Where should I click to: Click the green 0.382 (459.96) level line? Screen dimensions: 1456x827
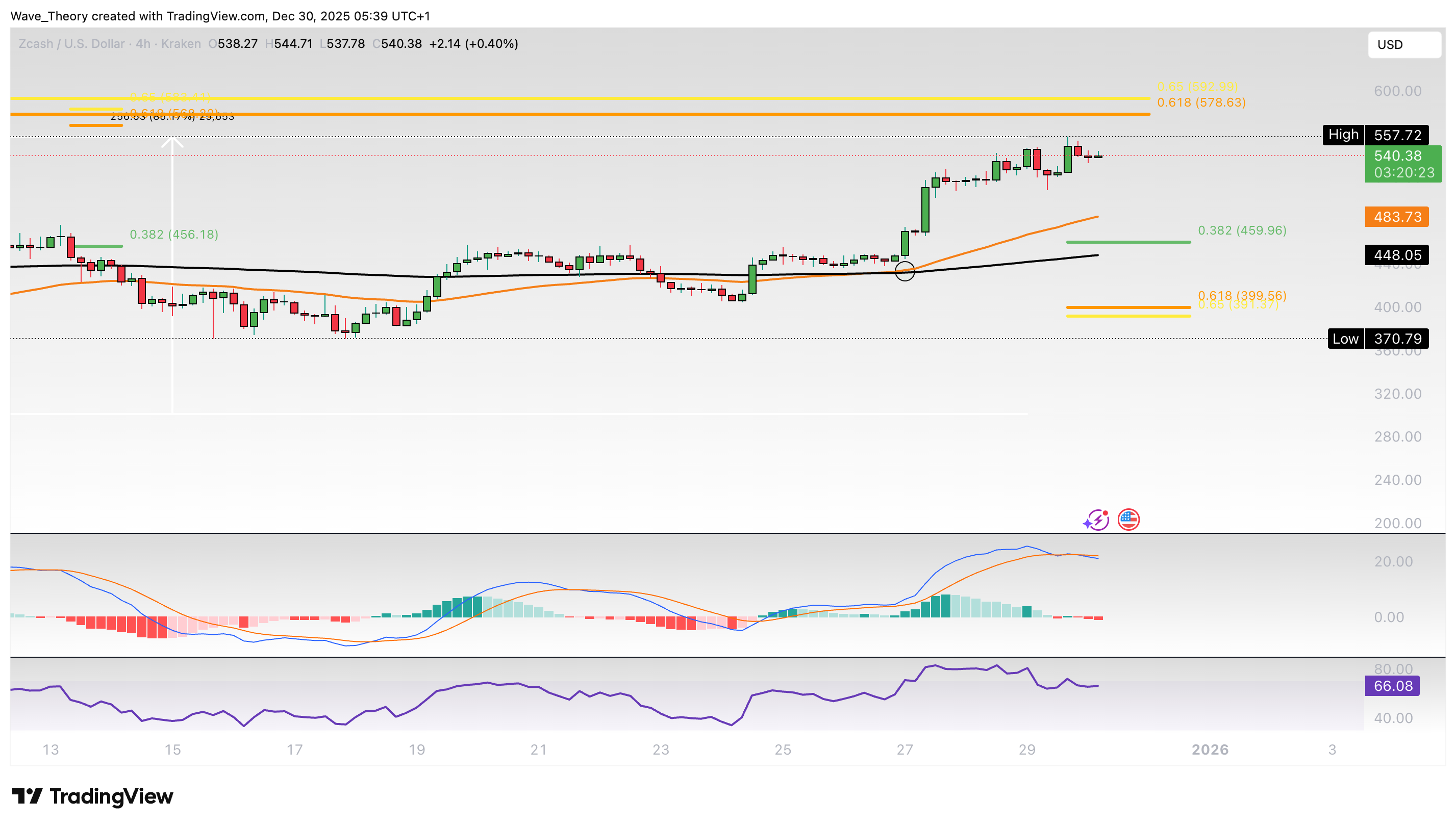pyautogui.click(x=1127, y=243)
